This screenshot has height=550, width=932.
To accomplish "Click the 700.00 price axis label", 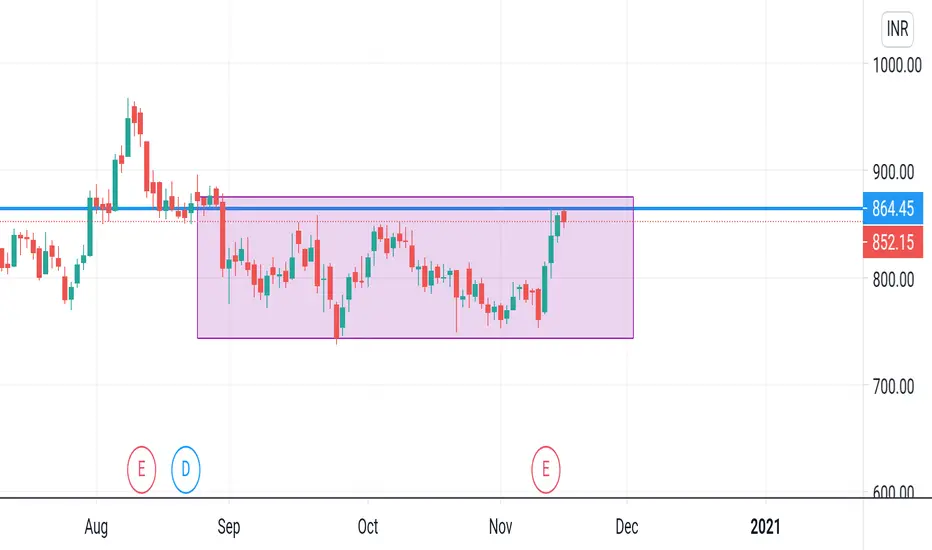I will [893, 387].
